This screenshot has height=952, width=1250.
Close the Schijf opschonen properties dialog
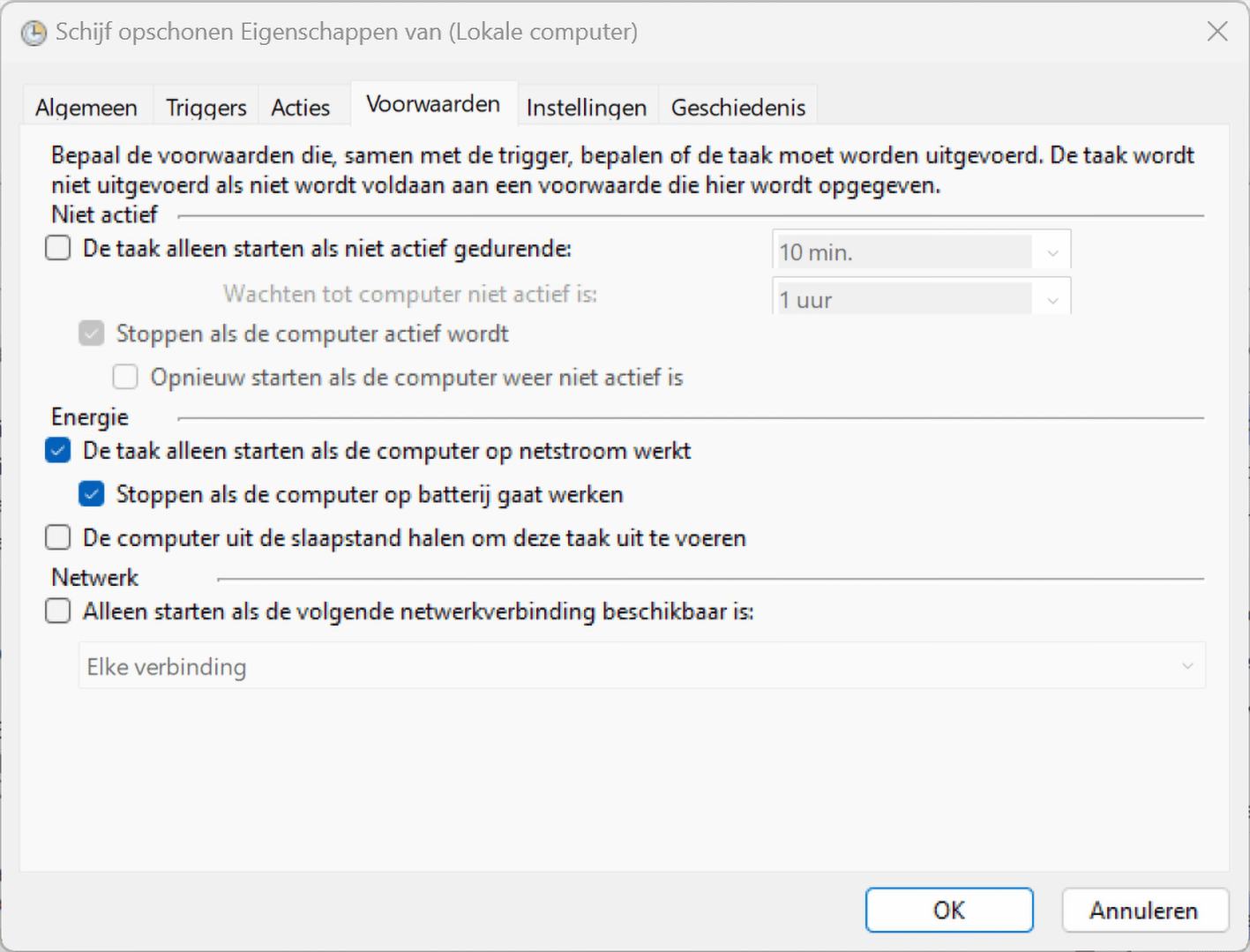(1217, 32)
